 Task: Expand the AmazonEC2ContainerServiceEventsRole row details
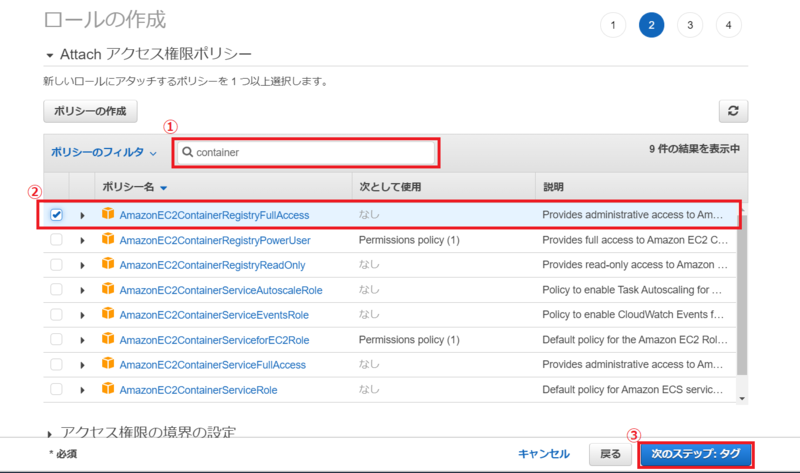[82, 315]
